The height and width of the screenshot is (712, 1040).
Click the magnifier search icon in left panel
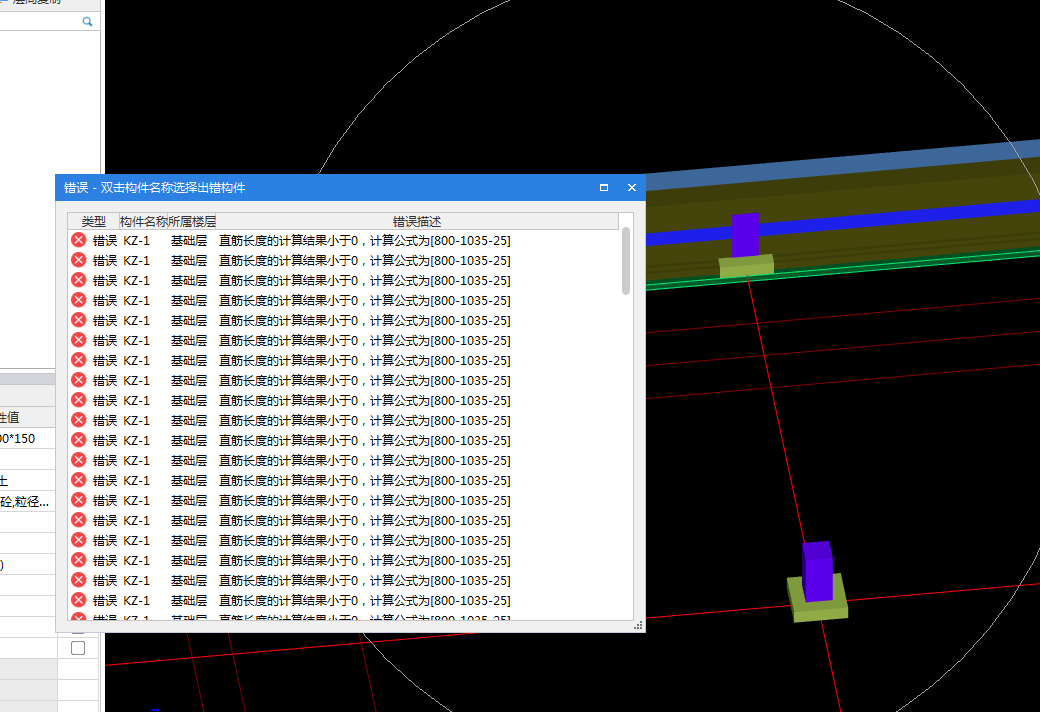click(87, 22)
